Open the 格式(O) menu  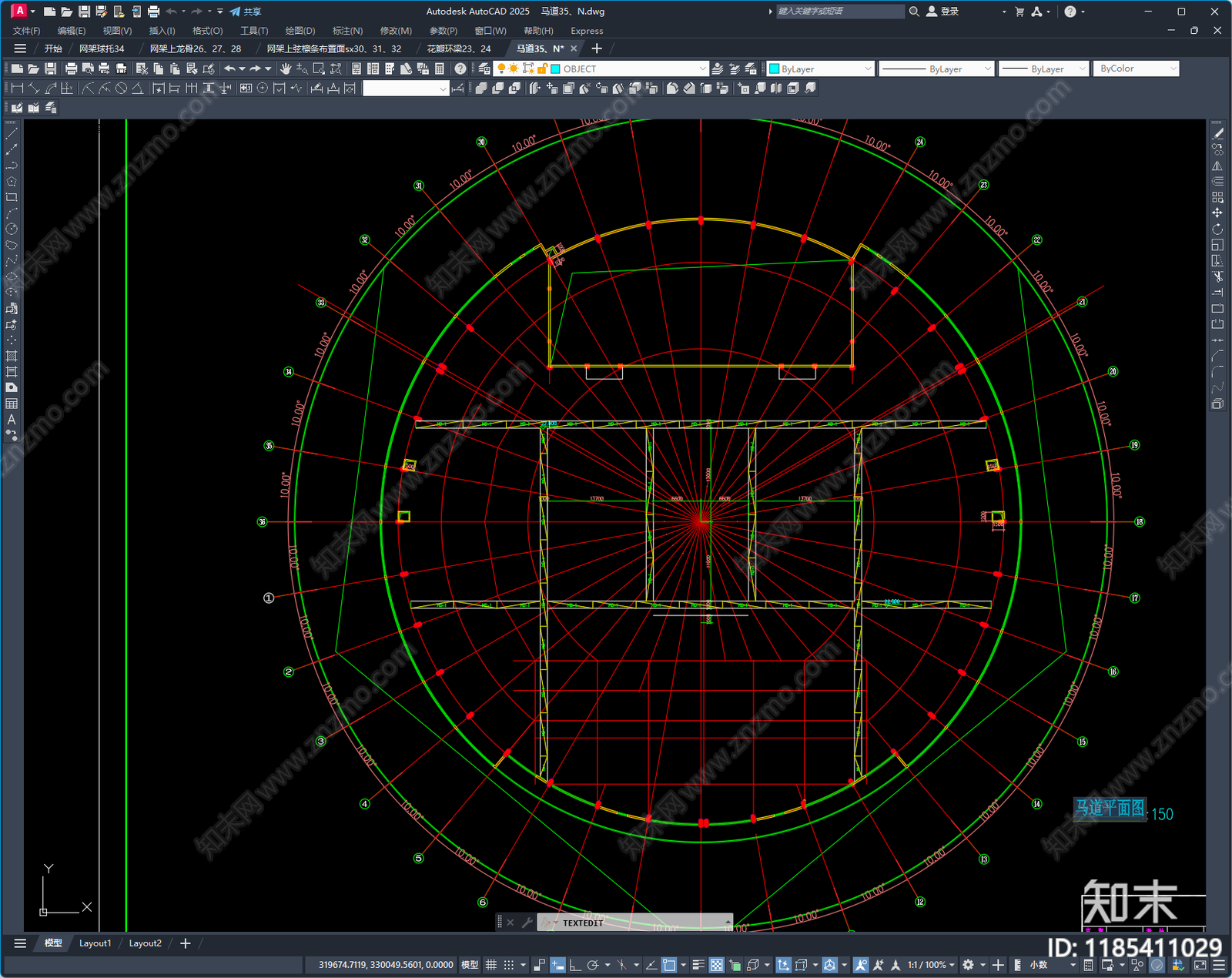(x=207, y=31)
